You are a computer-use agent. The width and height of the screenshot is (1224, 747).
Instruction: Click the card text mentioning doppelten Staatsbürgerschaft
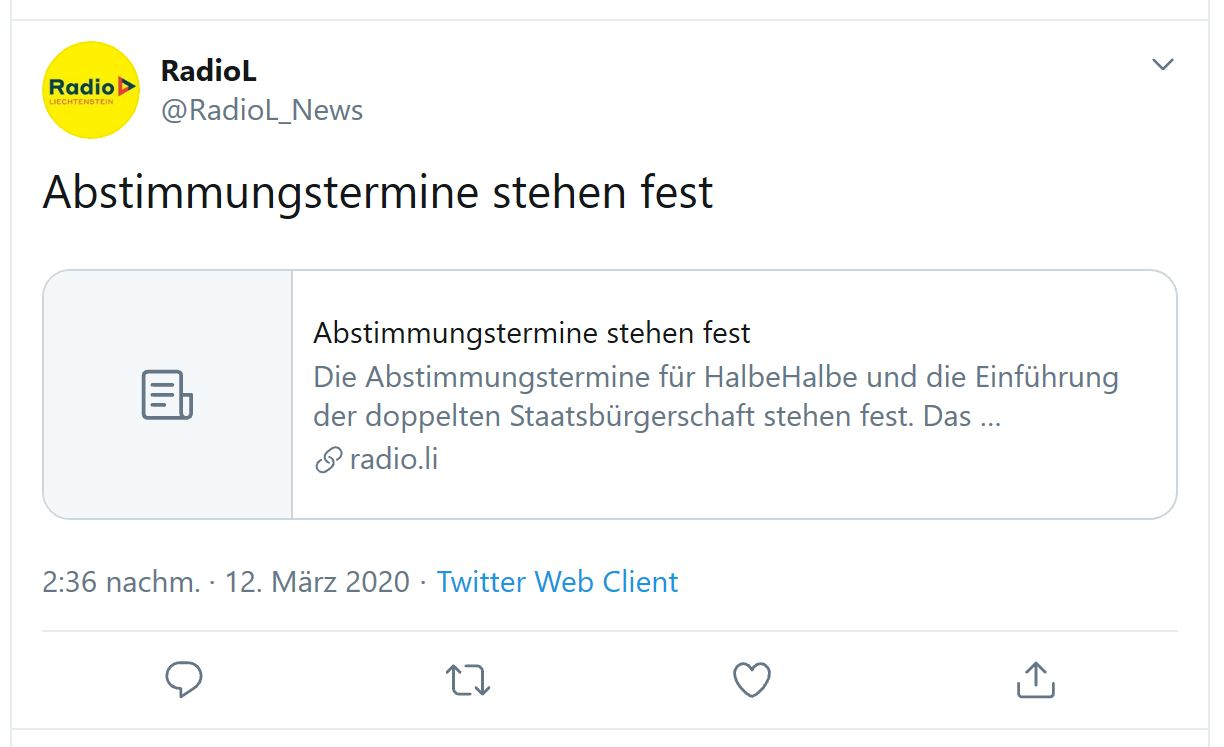tap(658, 416)
